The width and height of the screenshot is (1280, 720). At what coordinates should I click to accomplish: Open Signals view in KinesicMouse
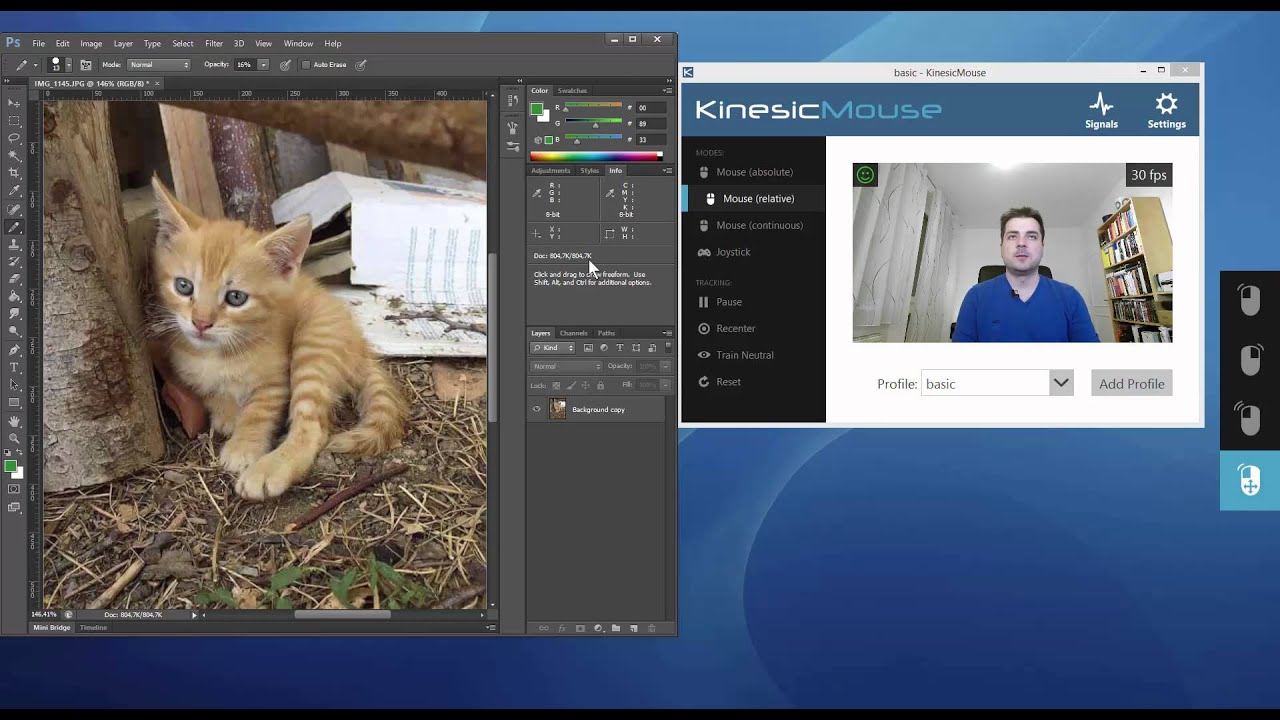point(1101,111)
